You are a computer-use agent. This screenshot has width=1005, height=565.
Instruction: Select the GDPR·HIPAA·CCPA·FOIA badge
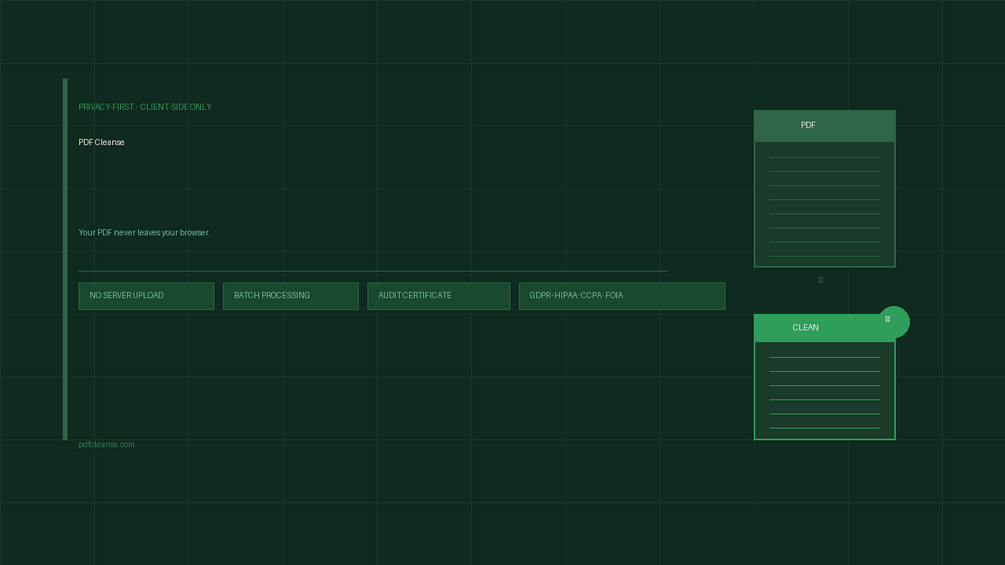click(x=622, y=296)
